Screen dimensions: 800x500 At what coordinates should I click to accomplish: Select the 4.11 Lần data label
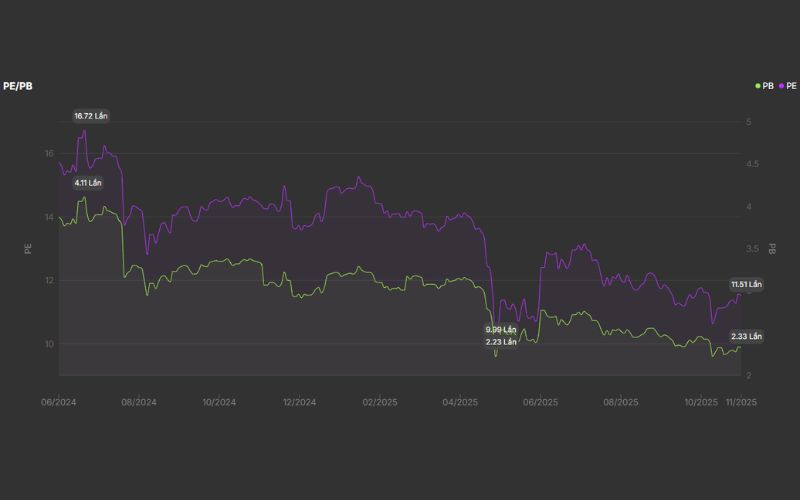[88, 183]
